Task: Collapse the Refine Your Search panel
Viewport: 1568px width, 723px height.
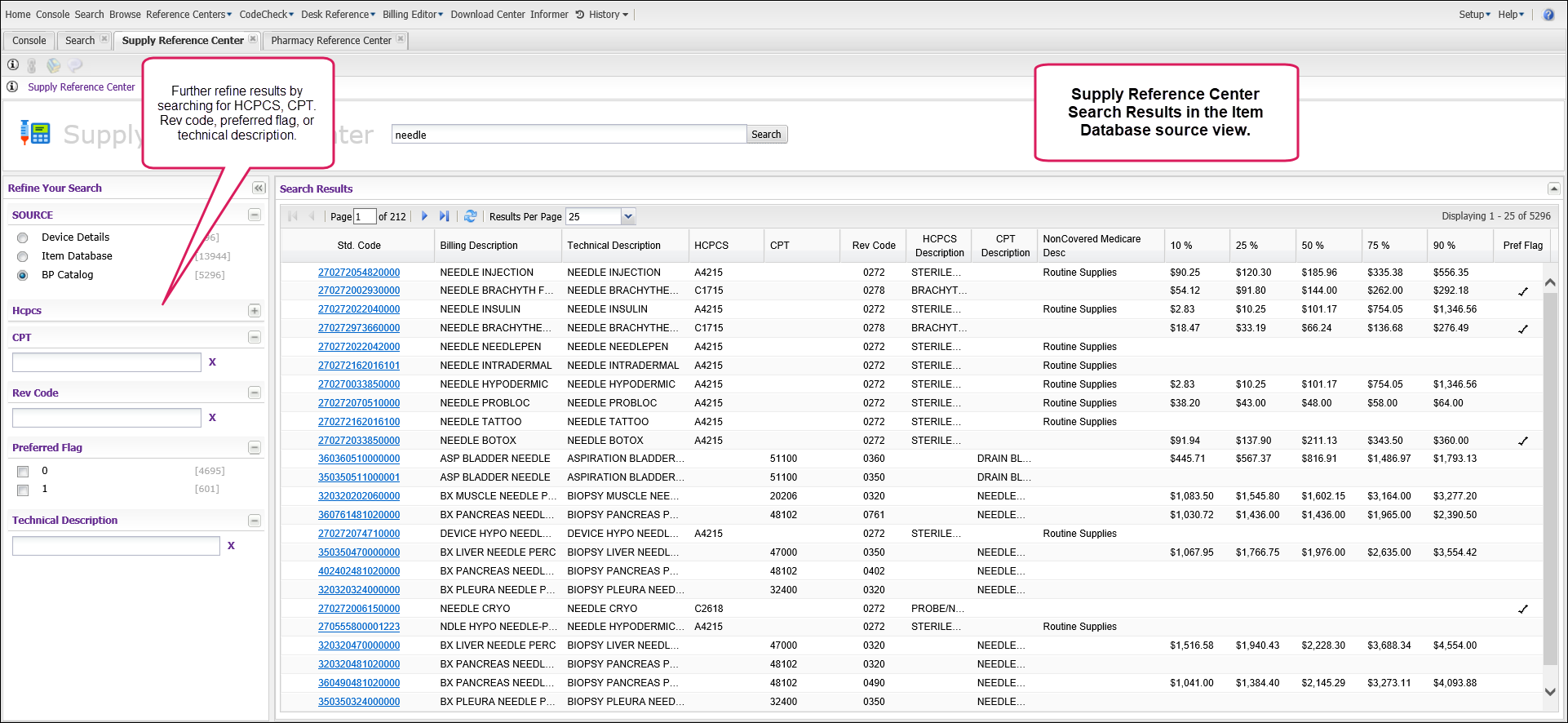Action: tap(259, 189)
